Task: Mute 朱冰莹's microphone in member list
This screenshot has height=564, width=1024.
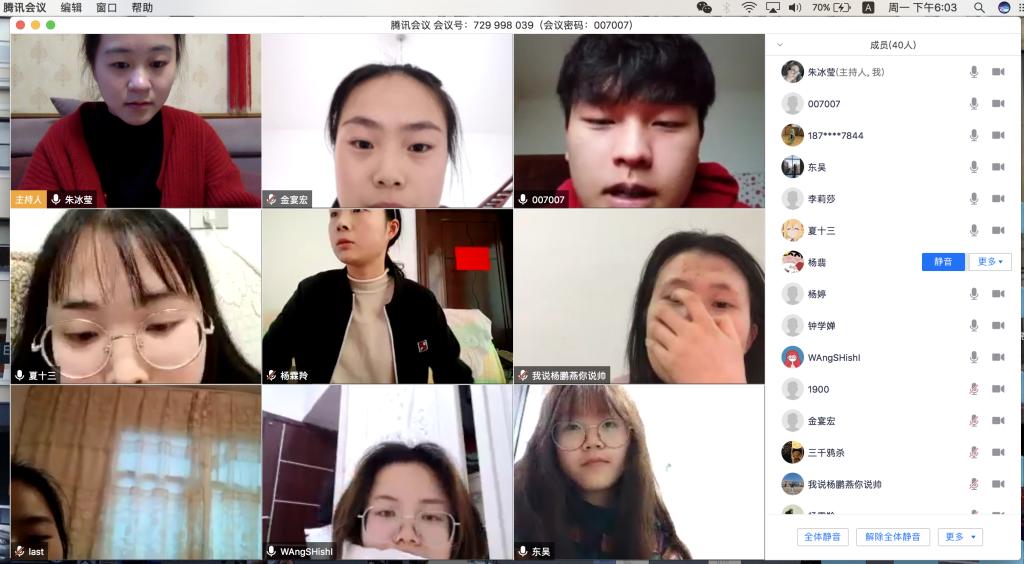Action: coord(974,72)
